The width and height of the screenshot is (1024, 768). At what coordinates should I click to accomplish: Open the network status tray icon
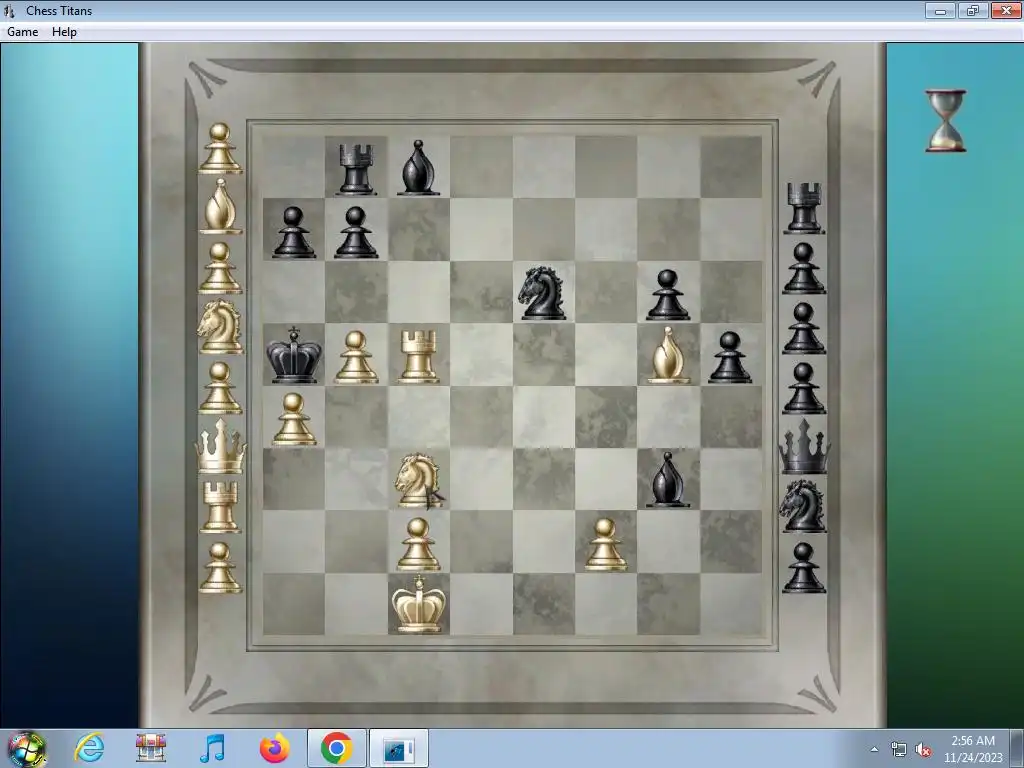pos(899,749)
